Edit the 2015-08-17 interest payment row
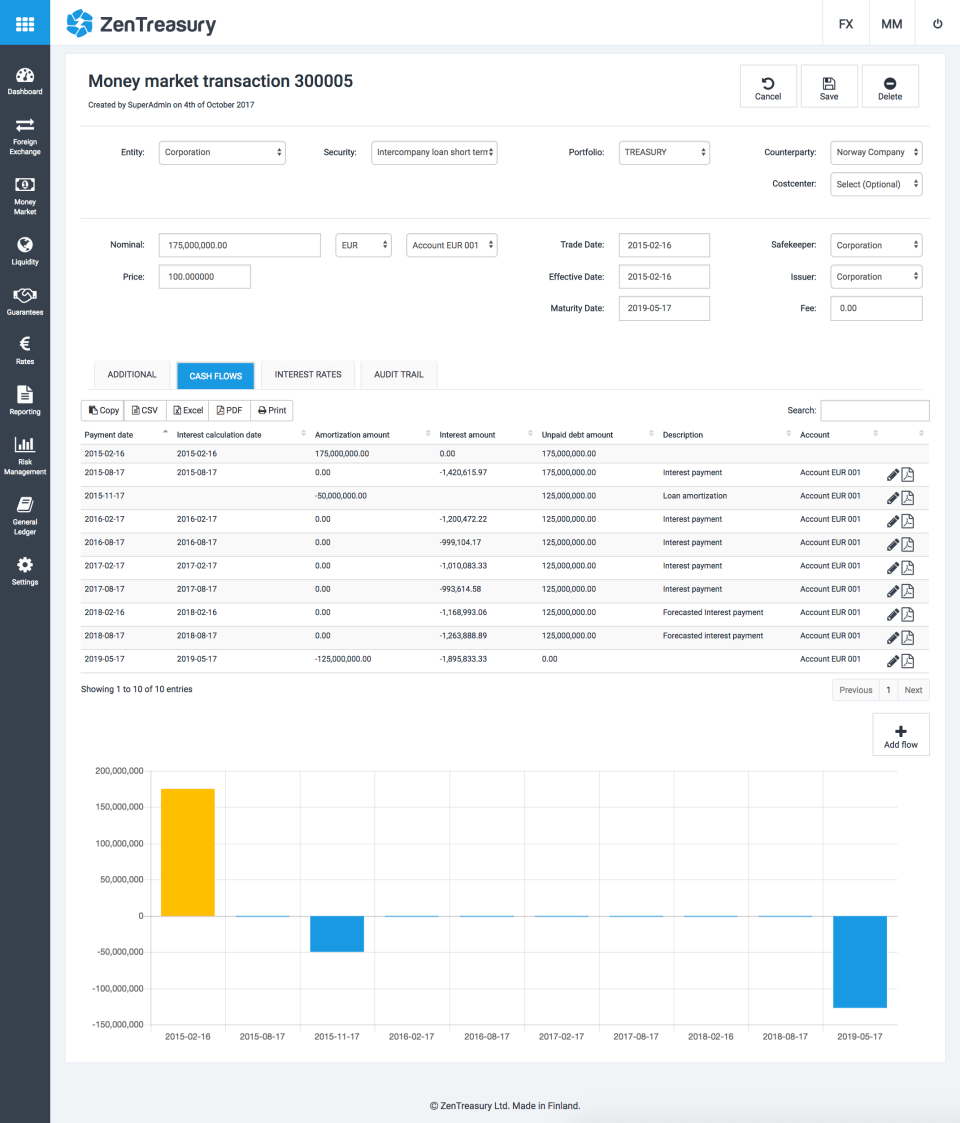Screen dimensions: 960x1123 (893, 474)
